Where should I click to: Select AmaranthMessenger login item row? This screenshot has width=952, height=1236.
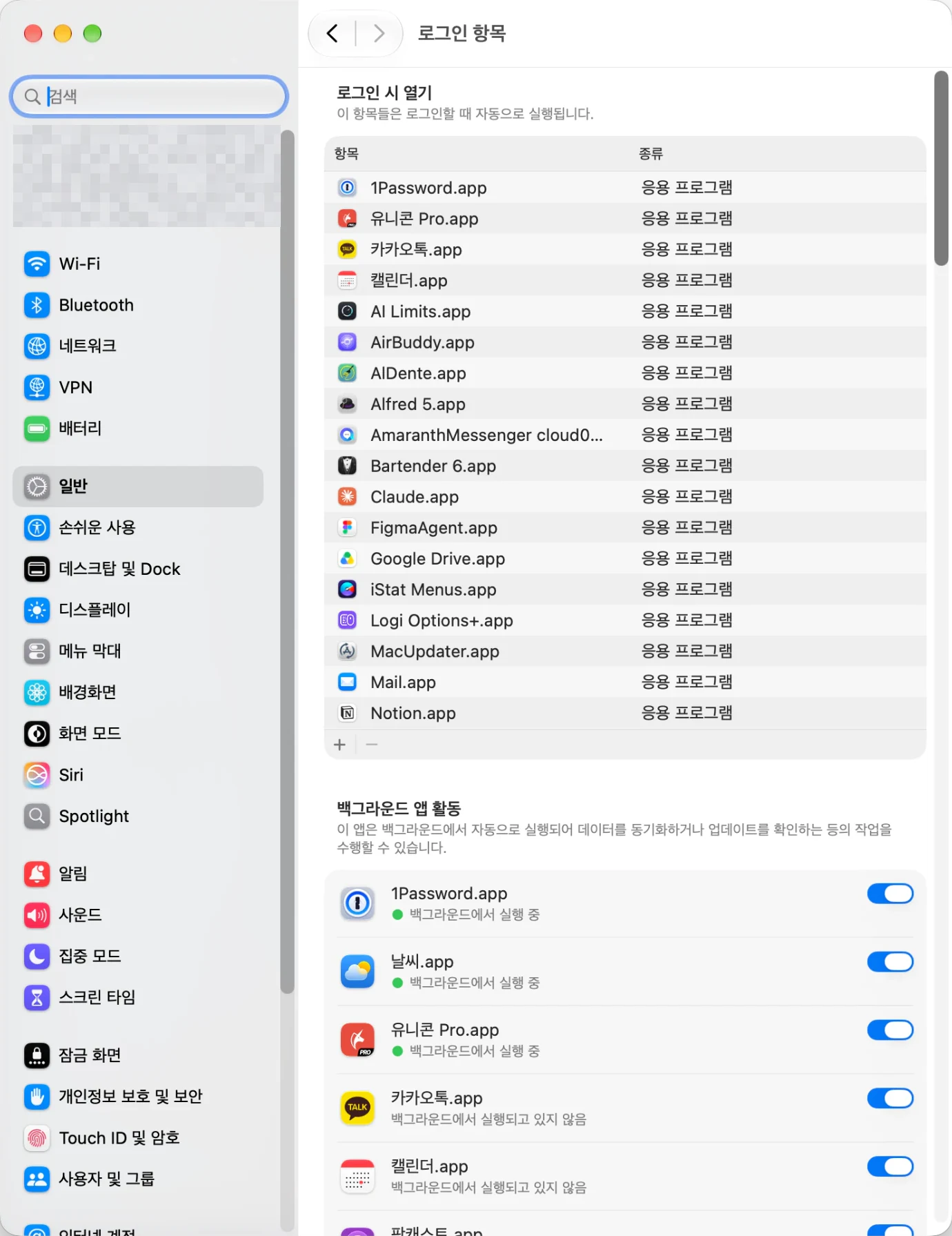[x=625, y=435]
